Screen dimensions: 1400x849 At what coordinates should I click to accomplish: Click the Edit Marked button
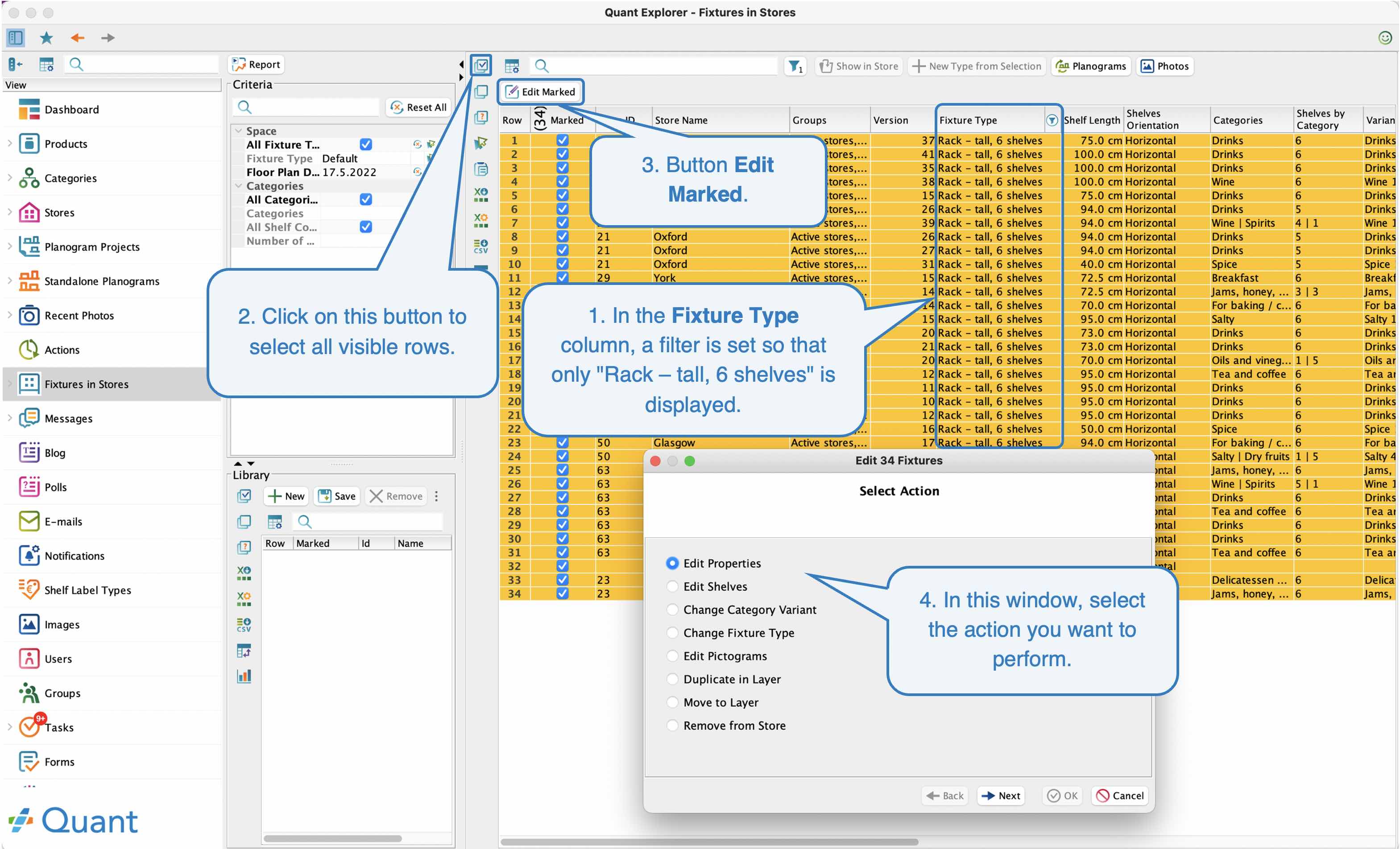pos(540,91)
